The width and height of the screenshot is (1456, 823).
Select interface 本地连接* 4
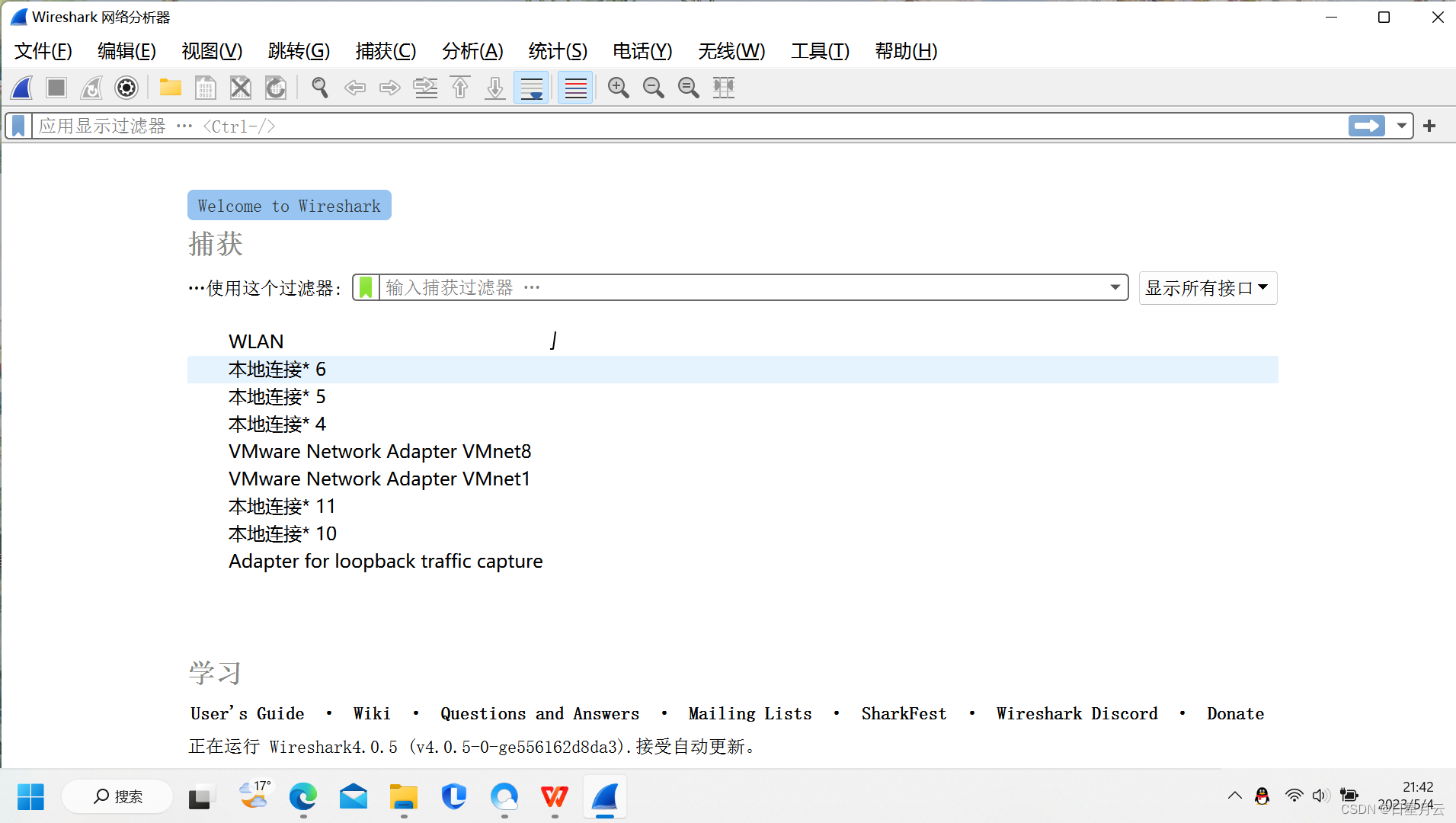[732, 424]
